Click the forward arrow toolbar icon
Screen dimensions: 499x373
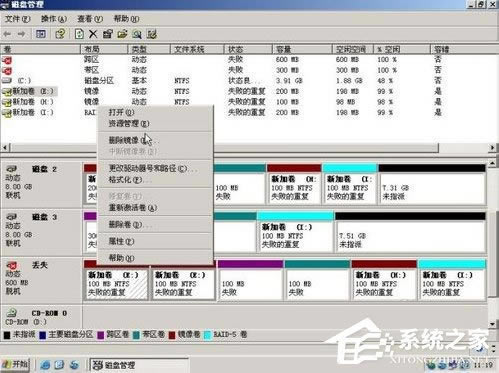click(22, 34)
